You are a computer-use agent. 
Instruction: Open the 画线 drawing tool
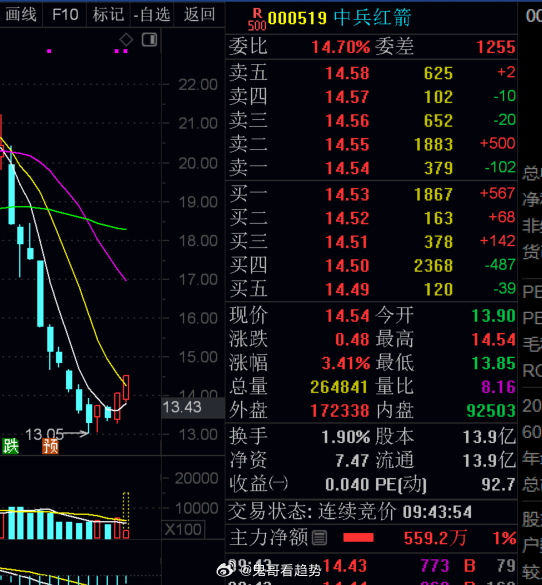21,15
